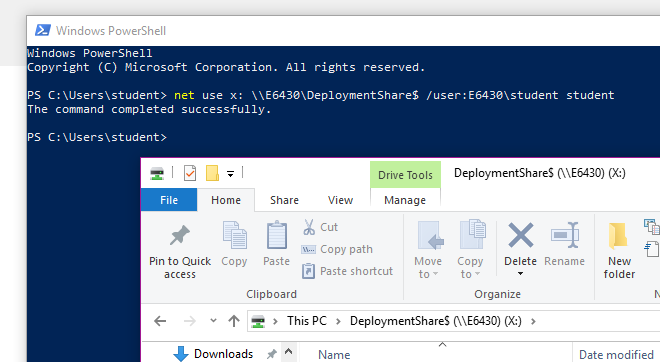Click the Delete X icon

click(521, 235)
